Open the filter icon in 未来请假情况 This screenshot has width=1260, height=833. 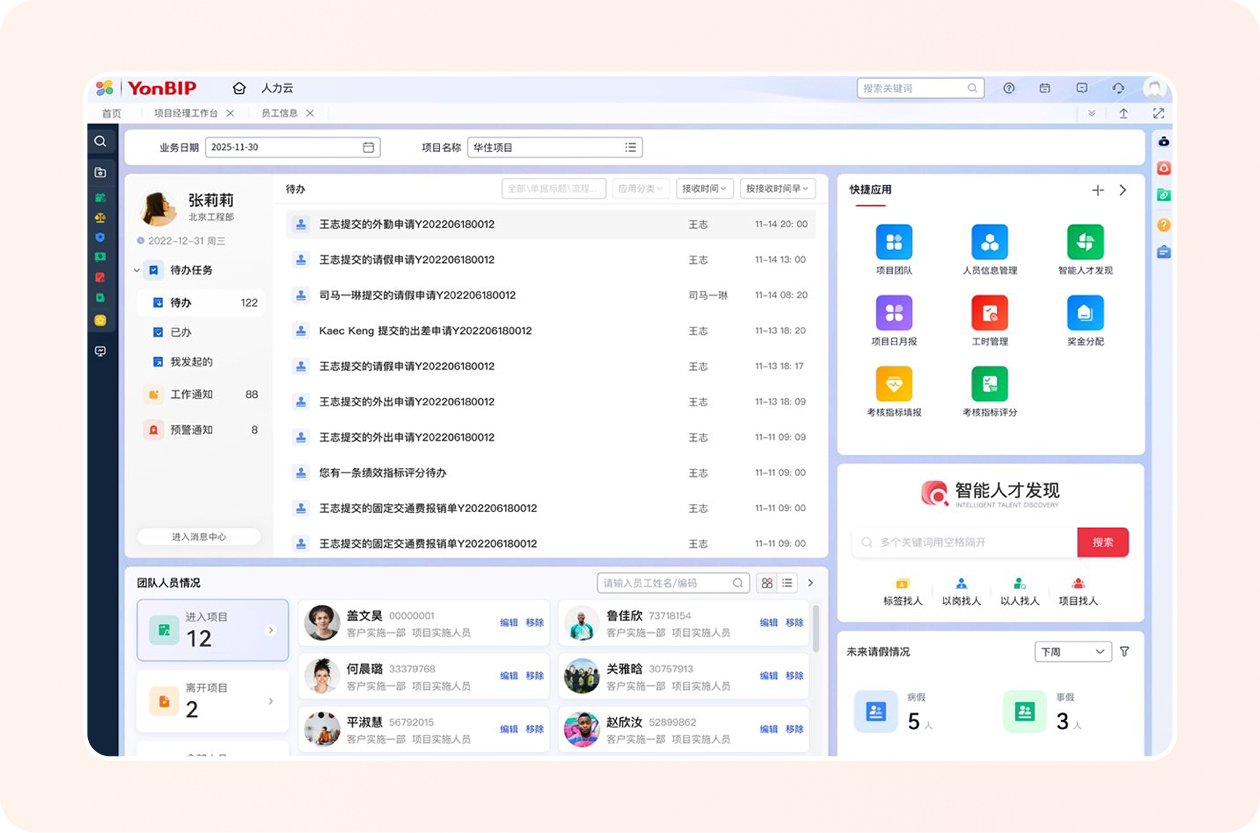click(x=1124, y=652)
